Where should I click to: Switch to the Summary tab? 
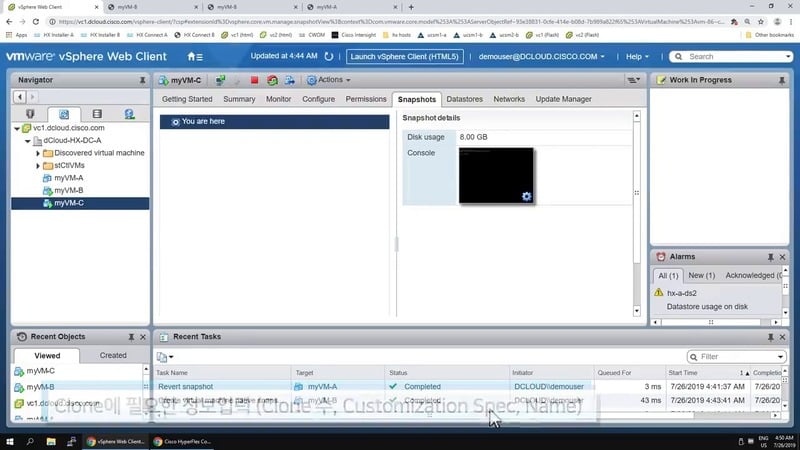(x=239, y=99)
